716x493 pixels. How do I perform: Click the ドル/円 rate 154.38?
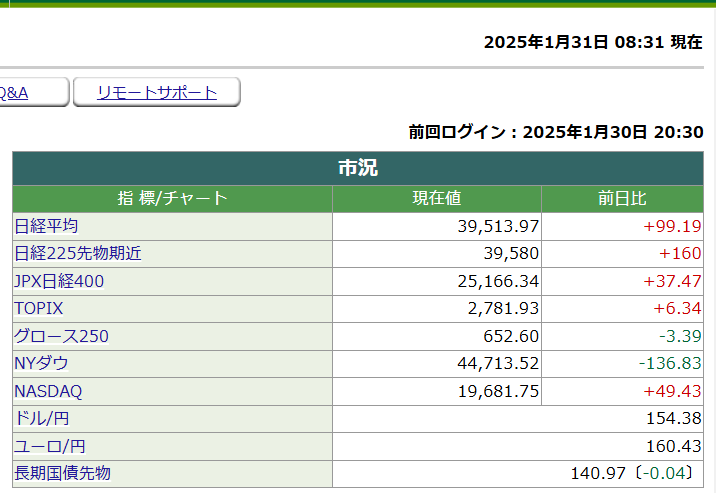(x=676, y=419)
